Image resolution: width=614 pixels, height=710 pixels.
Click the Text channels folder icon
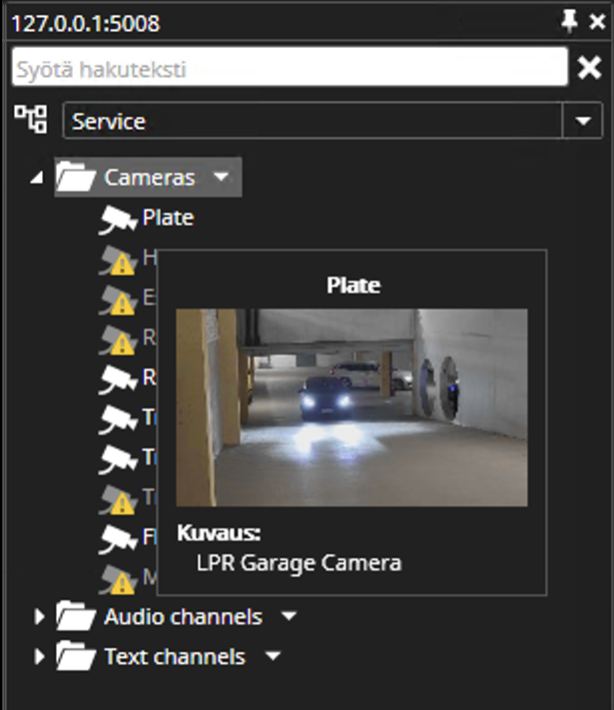(76, 656)
